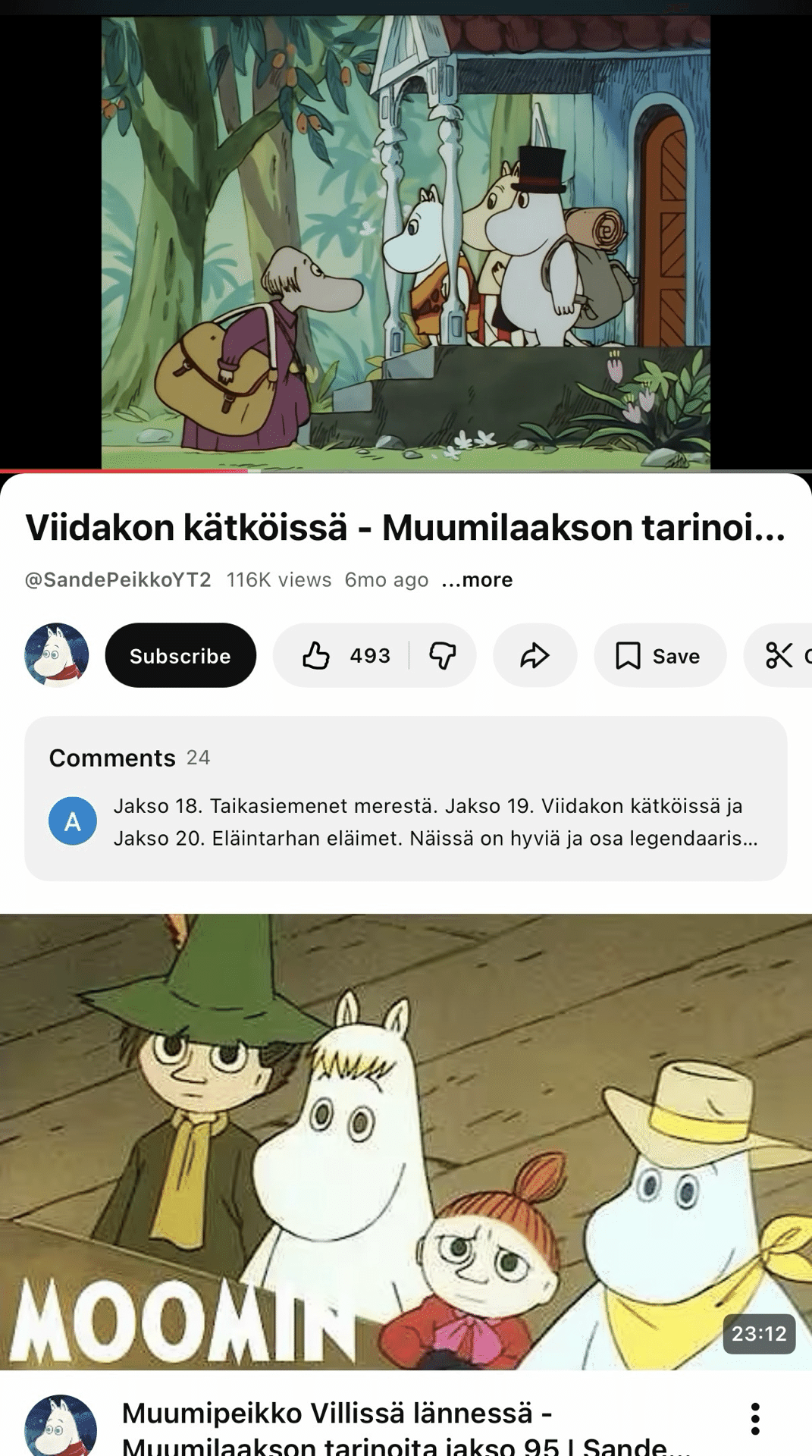Tap the commenter avatar with letter A
Viewport: 812px width, 1456px height.
click(73, 821)
